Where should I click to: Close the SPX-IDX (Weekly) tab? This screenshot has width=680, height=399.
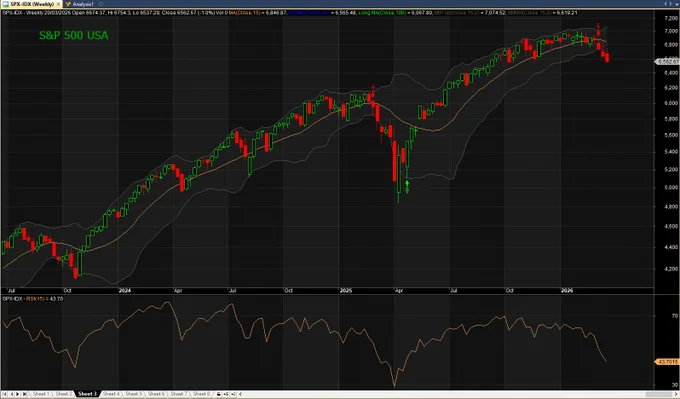[x=59, y=4]
